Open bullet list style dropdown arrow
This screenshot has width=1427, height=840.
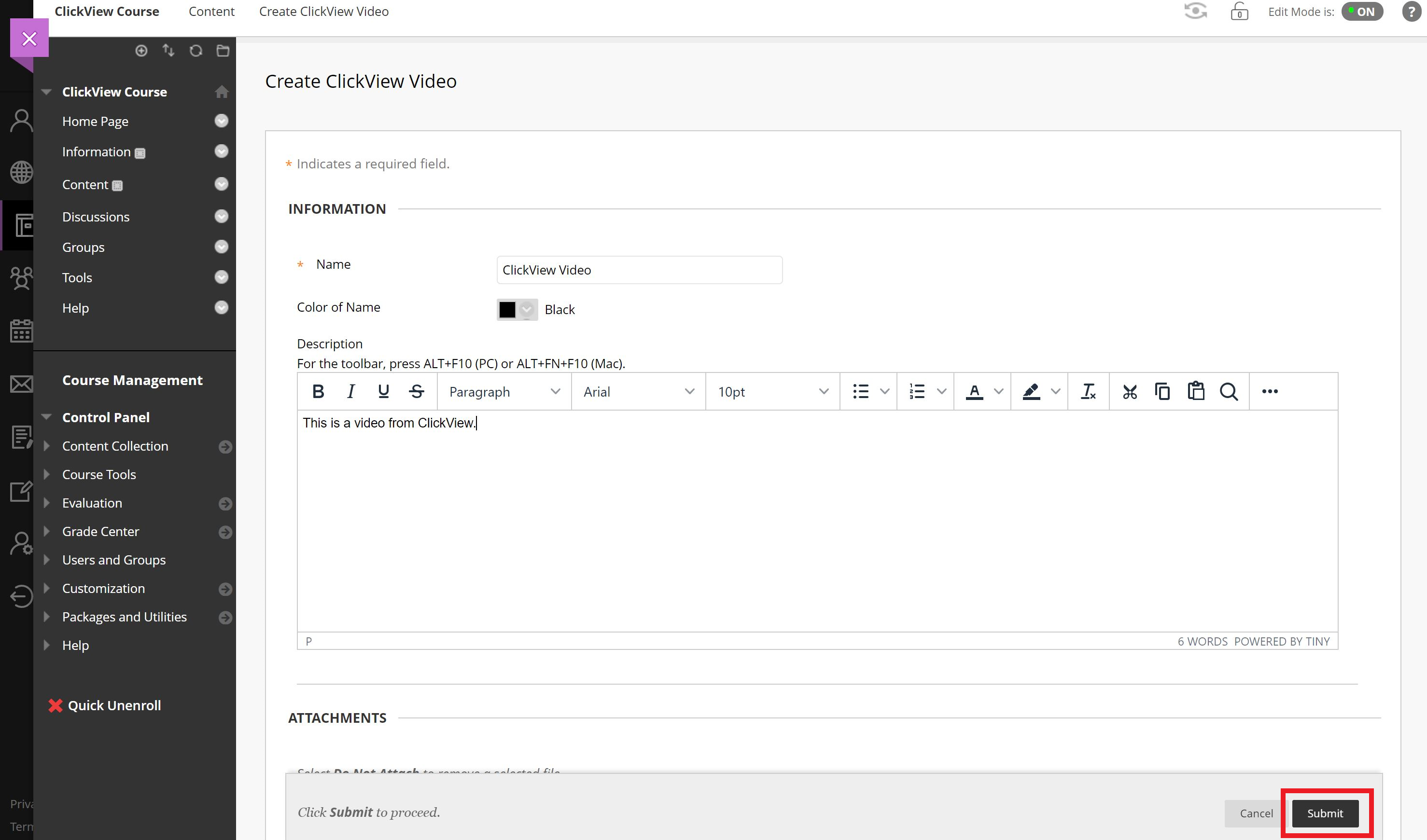coord(884,391)
